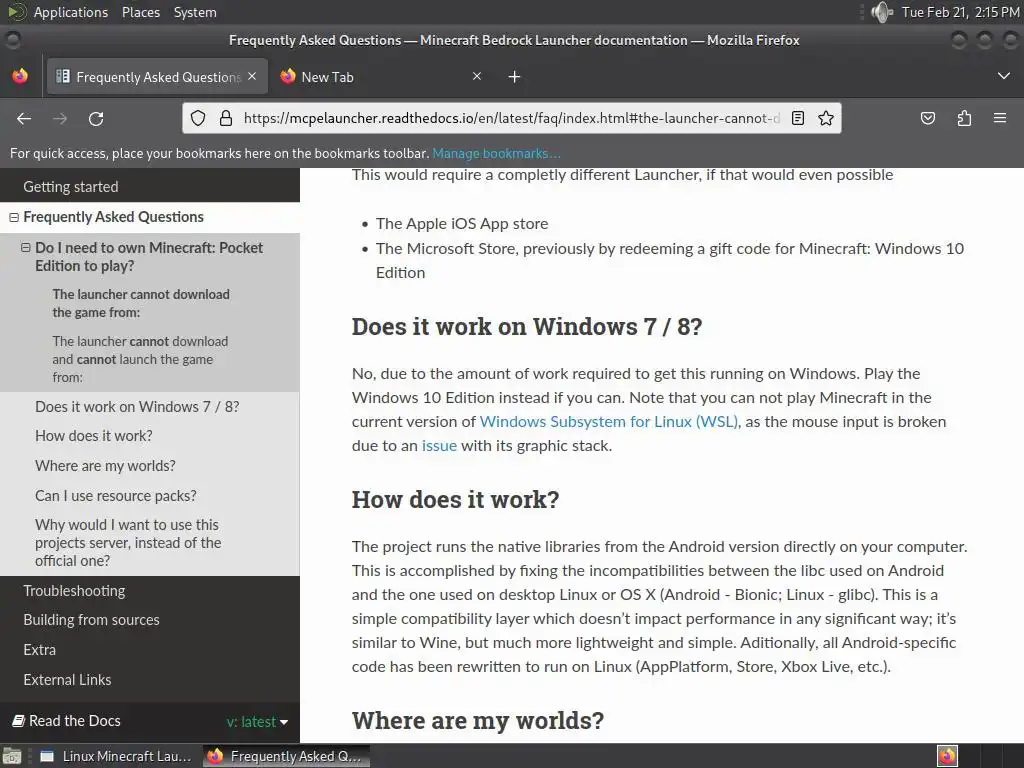Jump to 'How does it work?' sidebar entry
The image size is (1024, 768).
tap(93, 436)
